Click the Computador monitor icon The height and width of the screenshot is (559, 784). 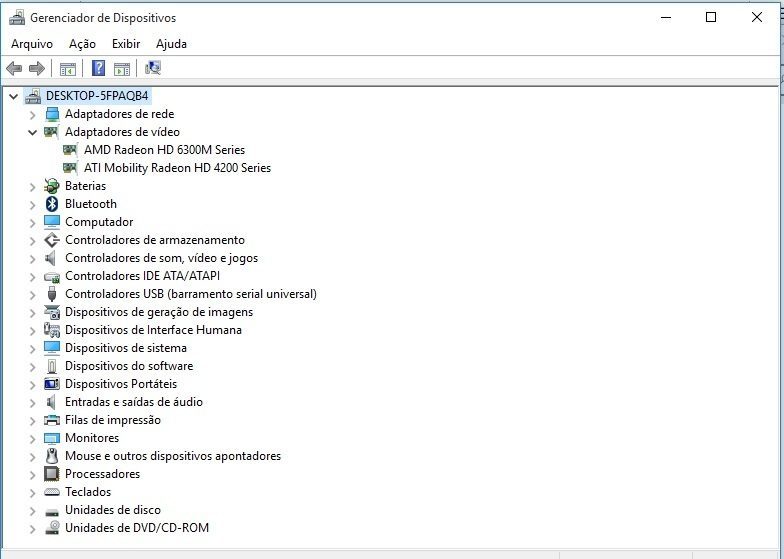coord(52,222)
